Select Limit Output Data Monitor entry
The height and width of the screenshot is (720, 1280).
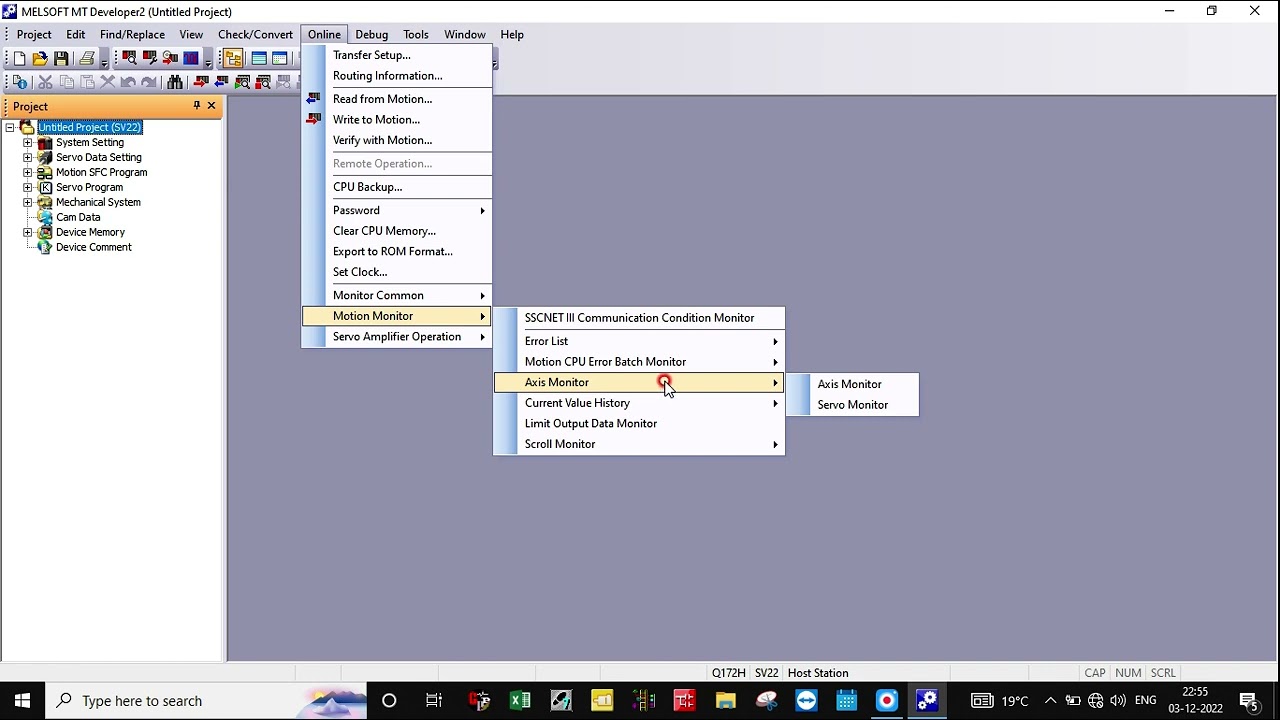click(x=639, y=423)
